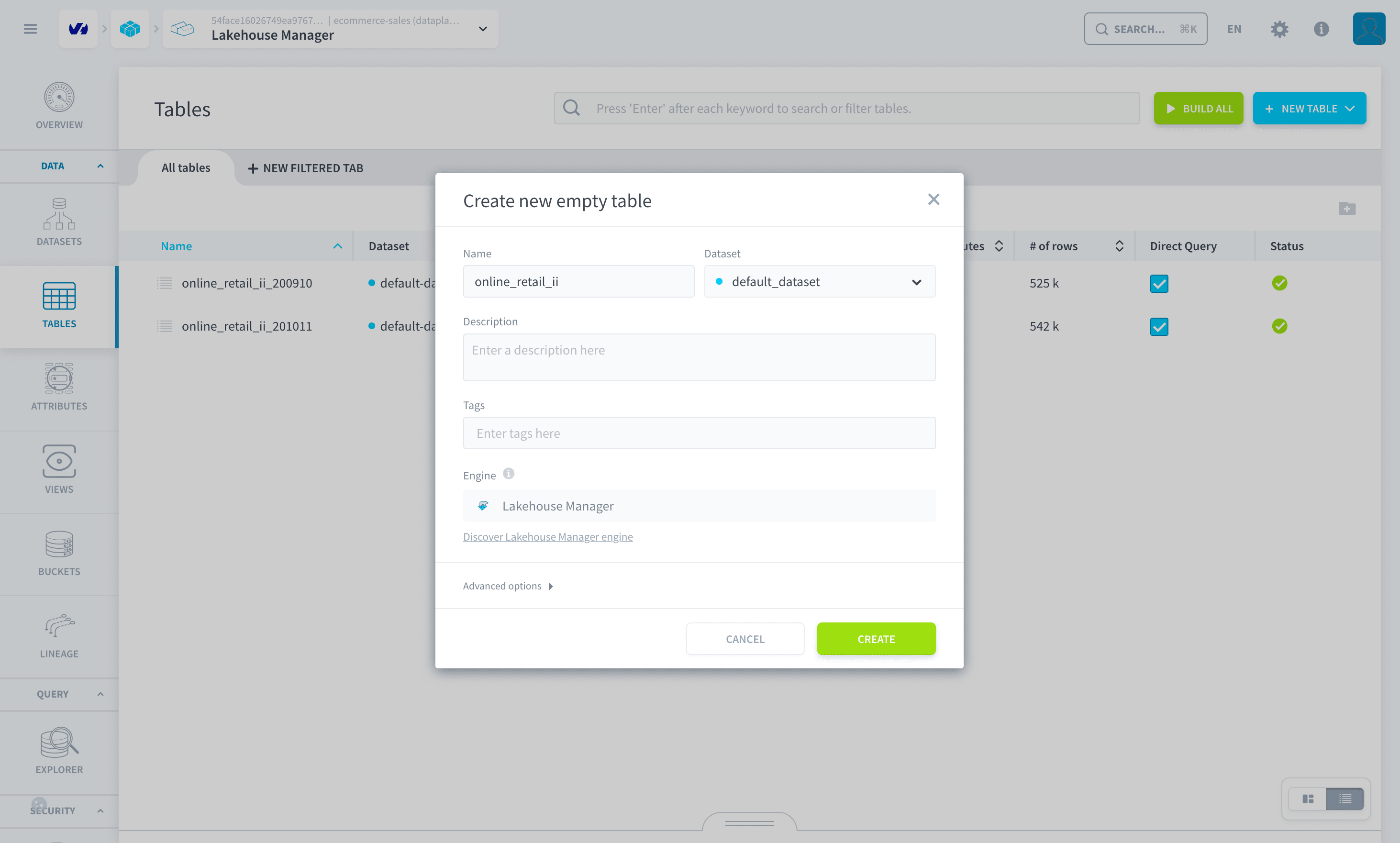Viewport: 1400px width, 843px height.
Task: Go to Datasets in sidebar
Action: pos(59,222)
